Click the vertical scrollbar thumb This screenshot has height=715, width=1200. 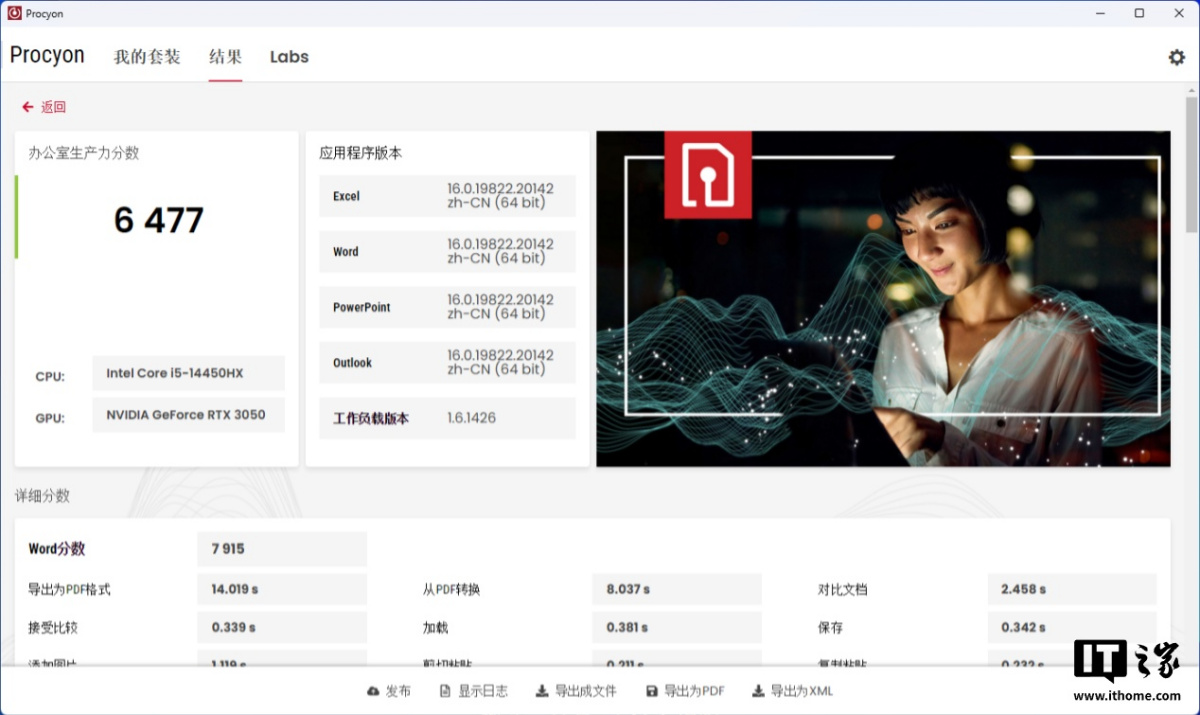pos(1191,165)
